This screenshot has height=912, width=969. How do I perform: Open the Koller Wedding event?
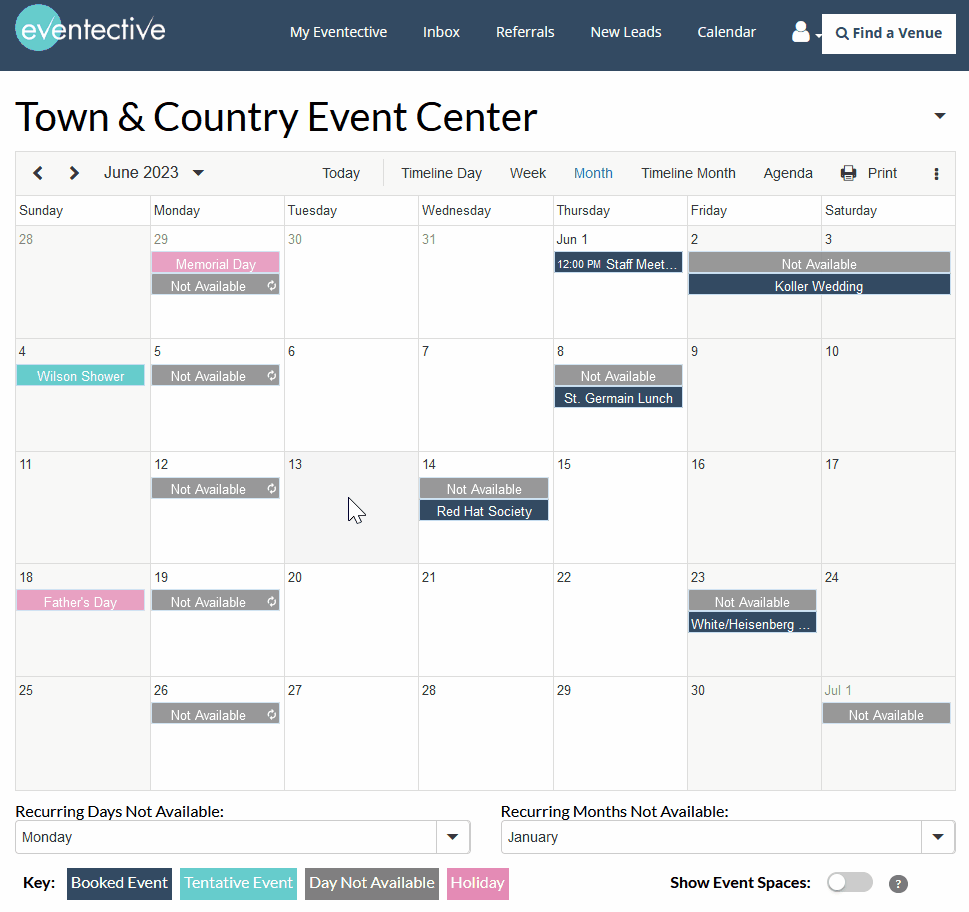(x=818, y=286)
